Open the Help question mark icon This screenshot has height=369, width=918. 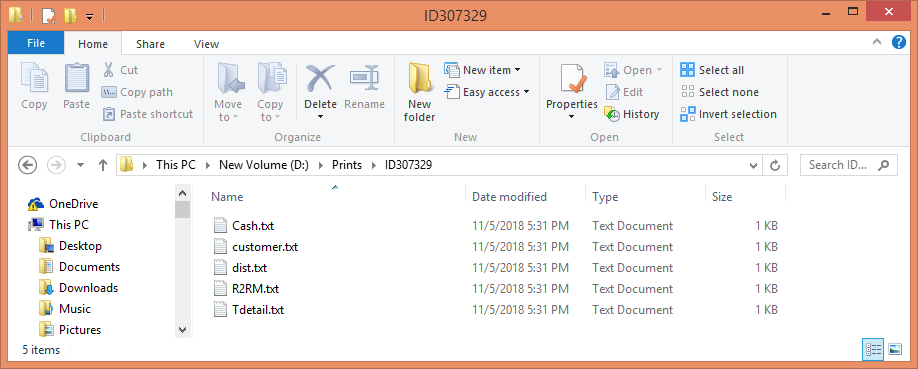tap(899, 42)
